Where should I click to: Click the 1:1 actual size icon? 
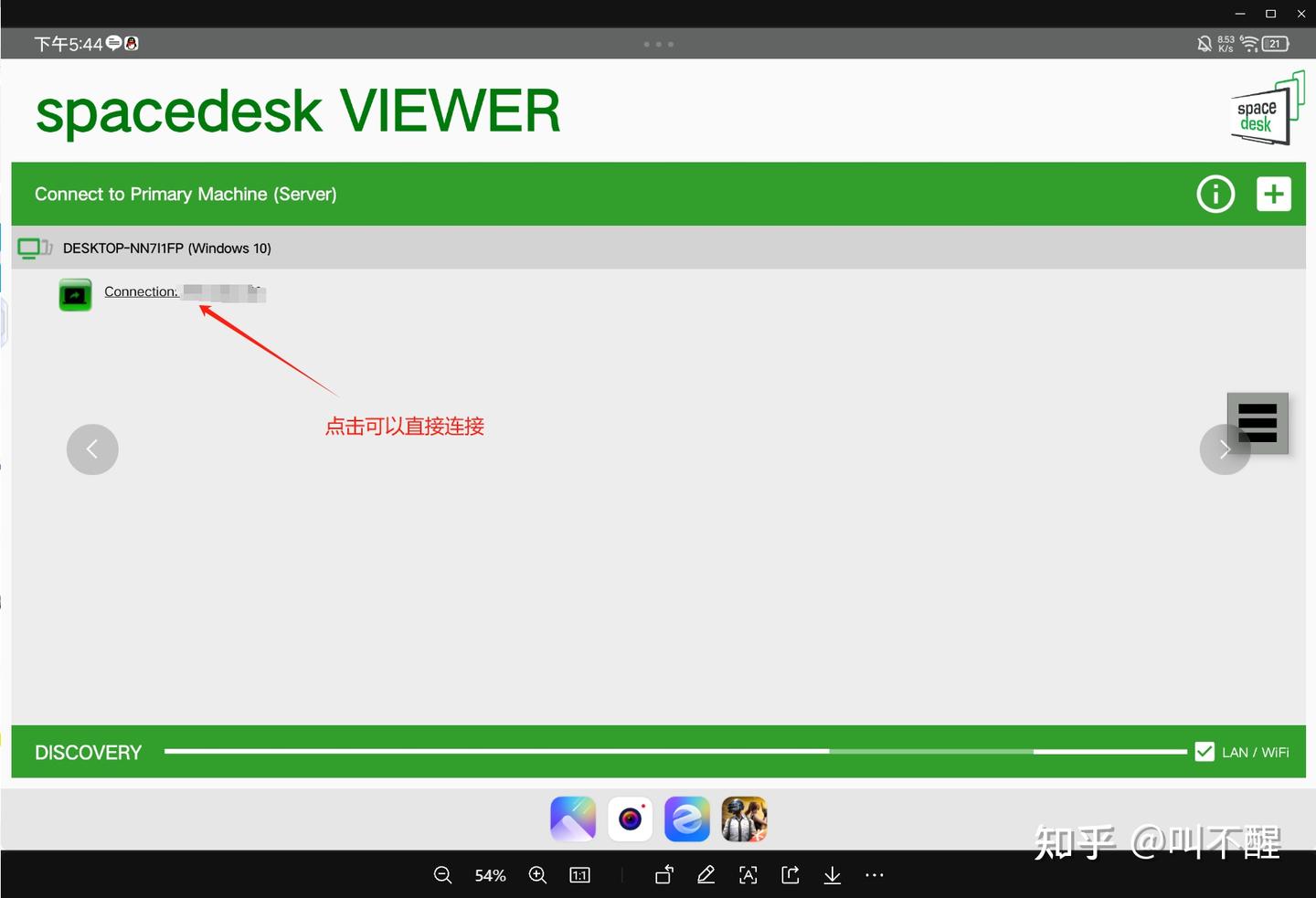pyautogui.click(x=579, y=875)
